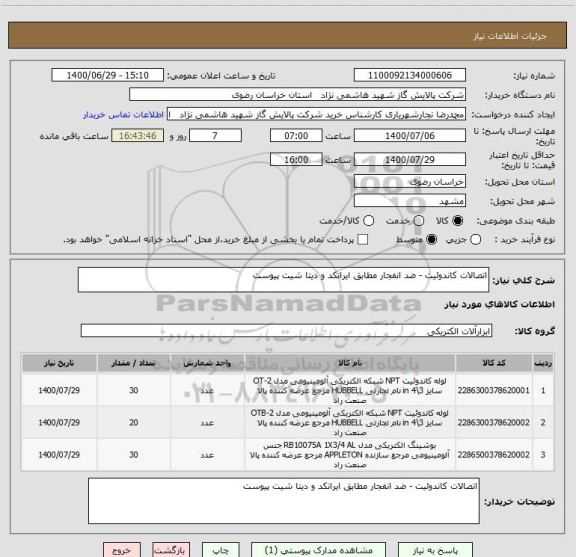The height and width of the screenshot is (557, 576).
Task: Click the شماره نیاز field 1100092134000606
Action: [410, 75]
